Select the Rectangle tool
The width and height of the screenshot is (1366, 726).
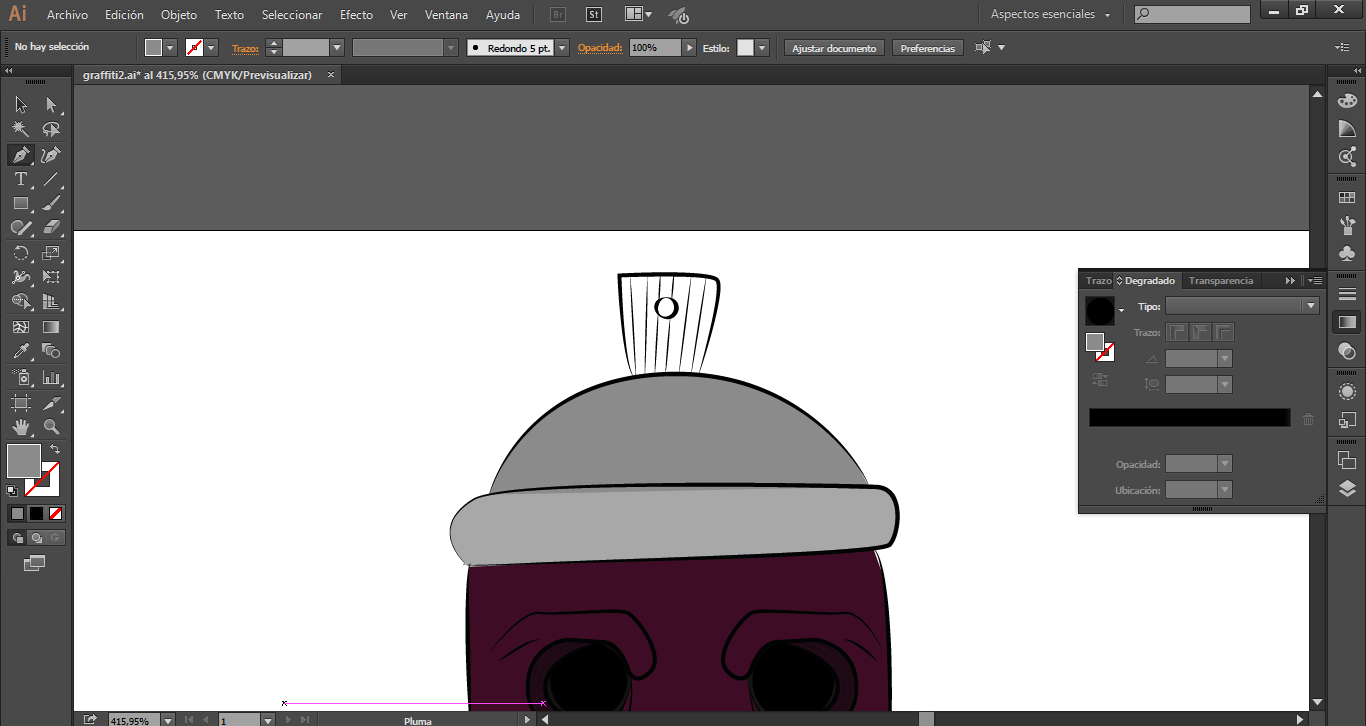point(20,204)
